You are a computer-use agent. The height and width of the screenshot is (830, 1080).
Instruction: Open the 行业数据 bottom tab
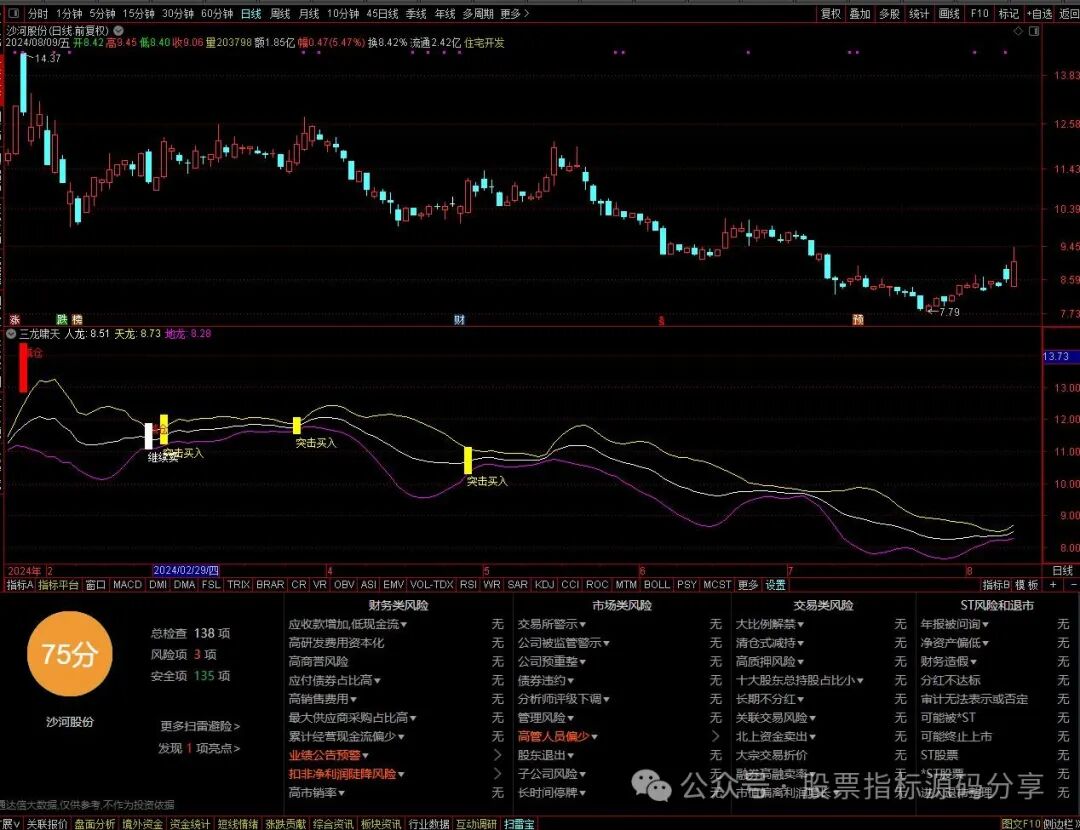(428, 824)
